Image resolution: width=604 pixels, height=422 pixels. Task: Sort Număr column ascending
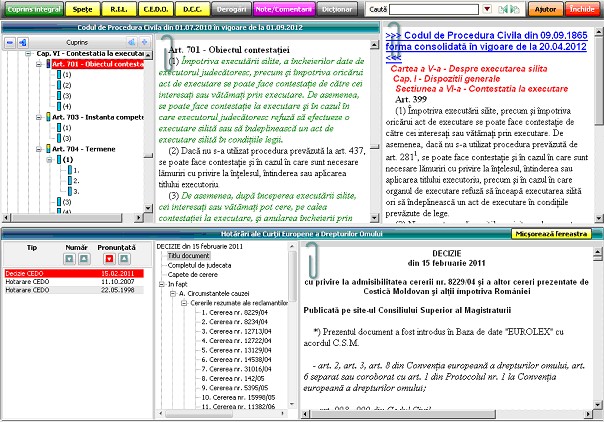coord(84,259)
